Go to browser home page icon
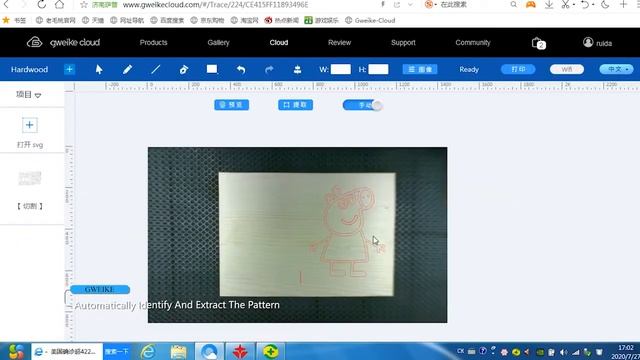The height and width of the screenshot is (360, 640). pos(60,4)
